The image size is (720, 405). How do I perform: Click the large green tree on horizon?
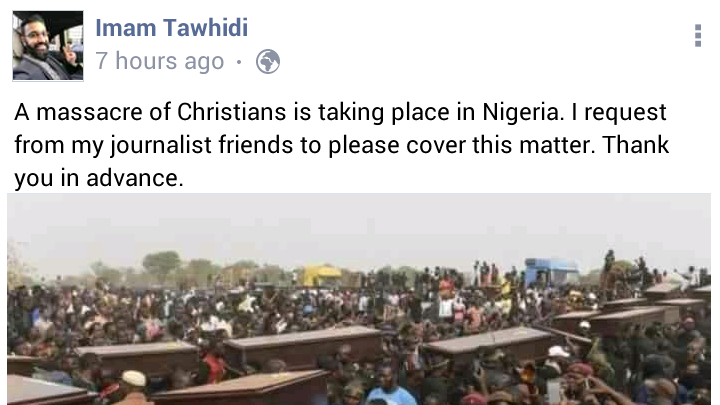(x=162, y=263)
